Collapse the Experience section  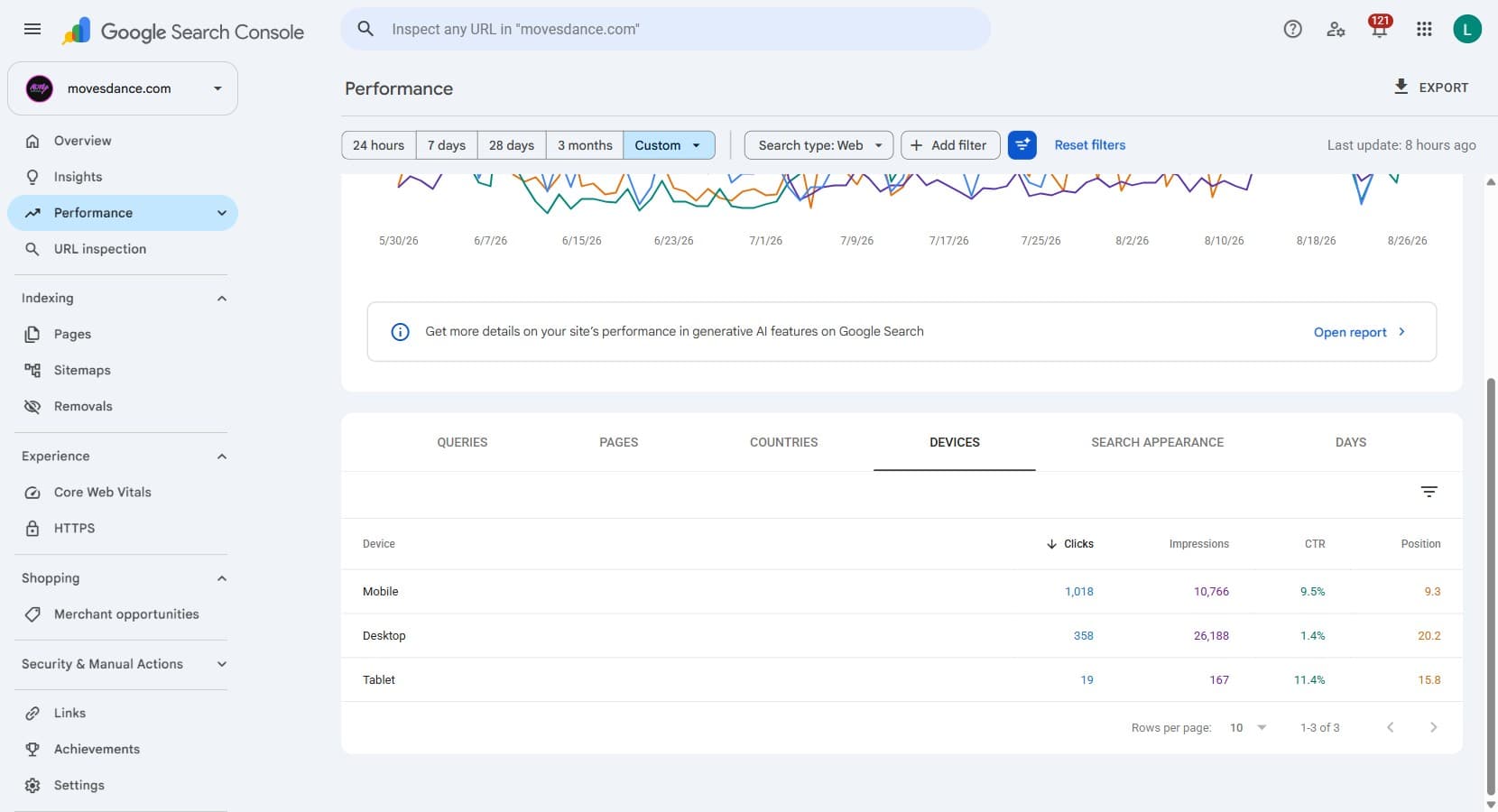pyautogui.click(x=222, y=457)
